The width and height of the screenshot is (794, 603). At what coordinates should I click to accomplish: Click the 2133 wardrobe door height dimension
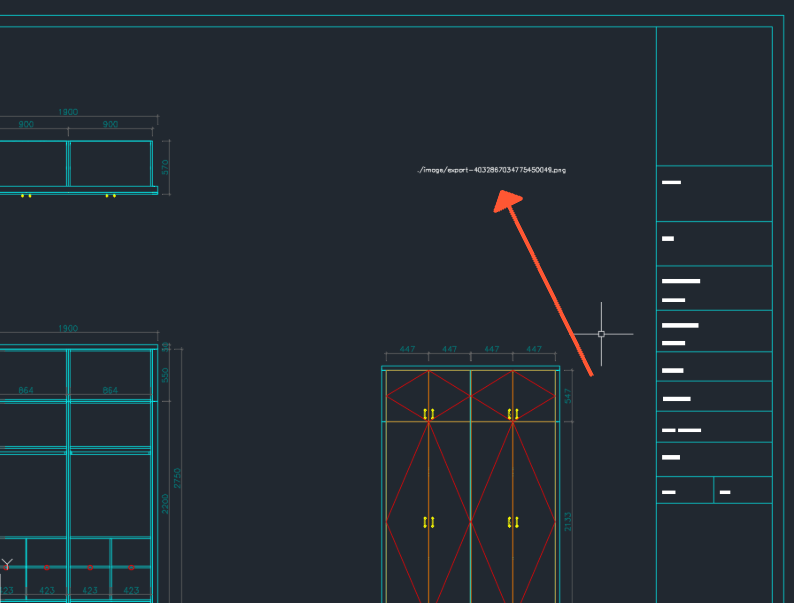pyautogui.click(x=568, y=521)
